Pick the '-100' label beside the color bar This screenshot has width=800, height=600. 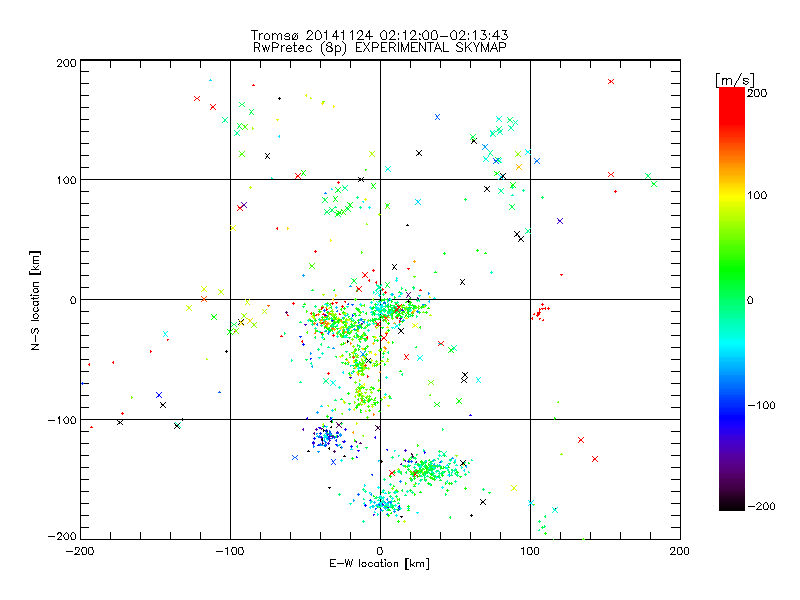point(761,405)
